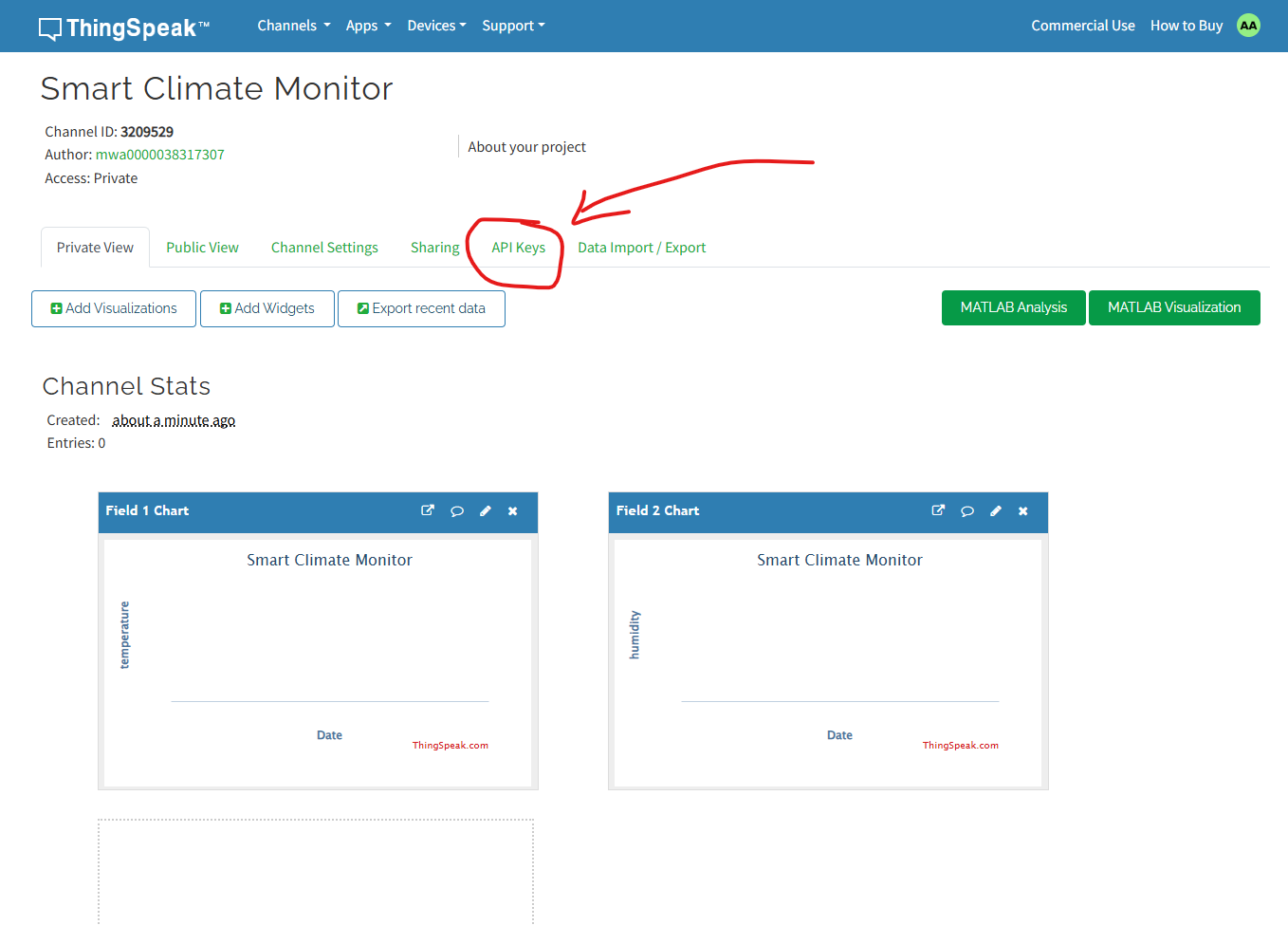Open the Devices dropdown menu
Viewport: 1288px width, 925px height.
click(x=436, y=26)
